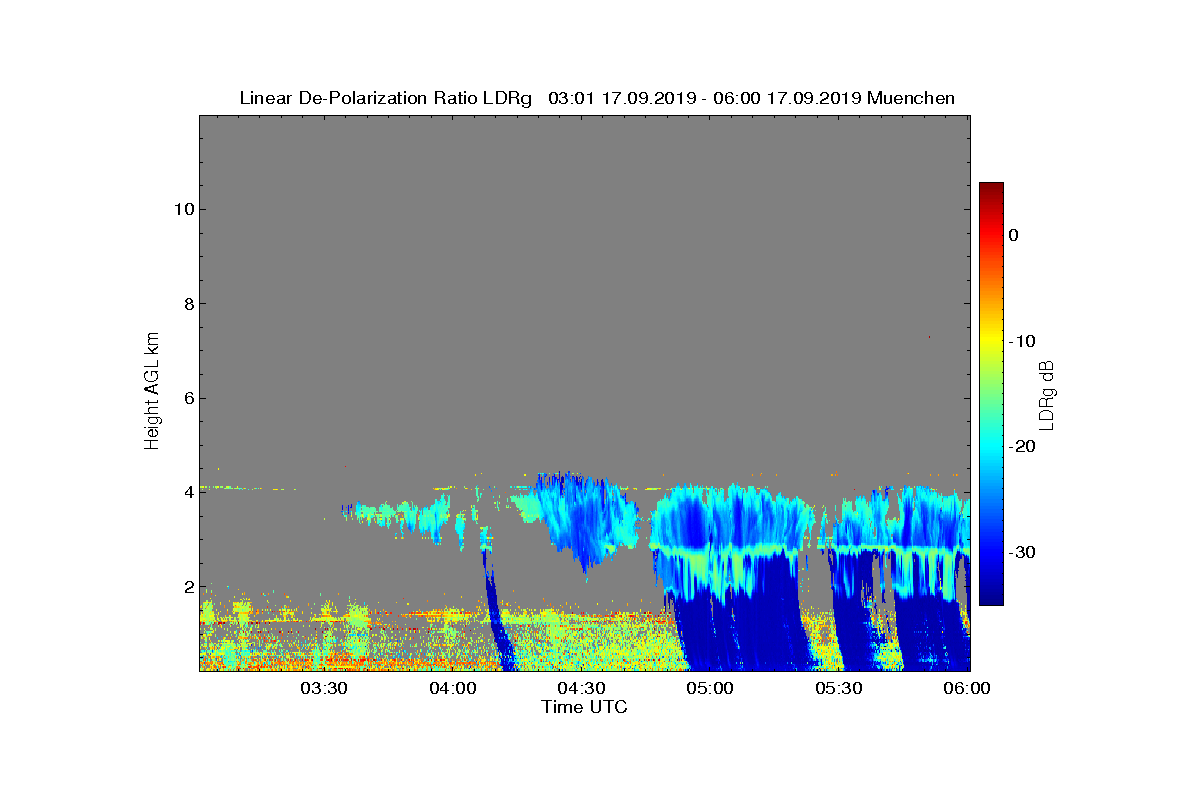Click the 05:30 time tick label

pos(839,688)
